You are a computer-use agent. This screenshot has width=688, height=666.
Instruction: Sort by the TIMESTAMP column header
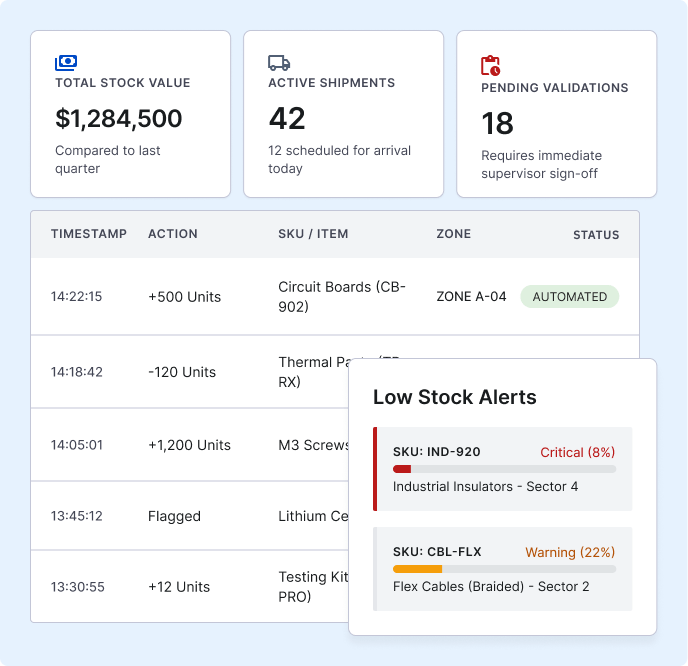click(x=89, y=234)
